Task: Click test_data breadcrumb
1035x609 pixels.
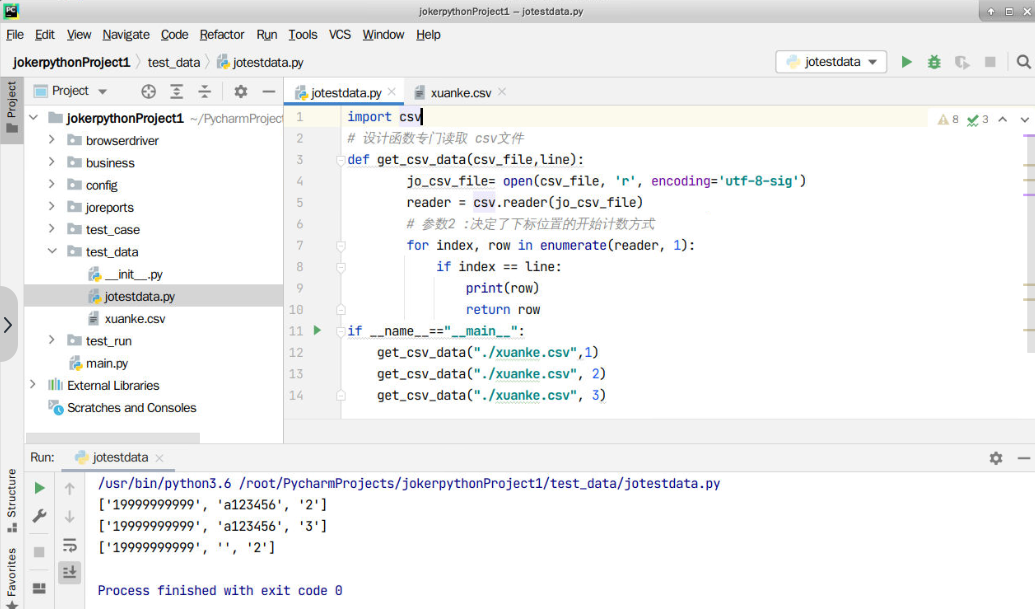Action: point(174,62)
